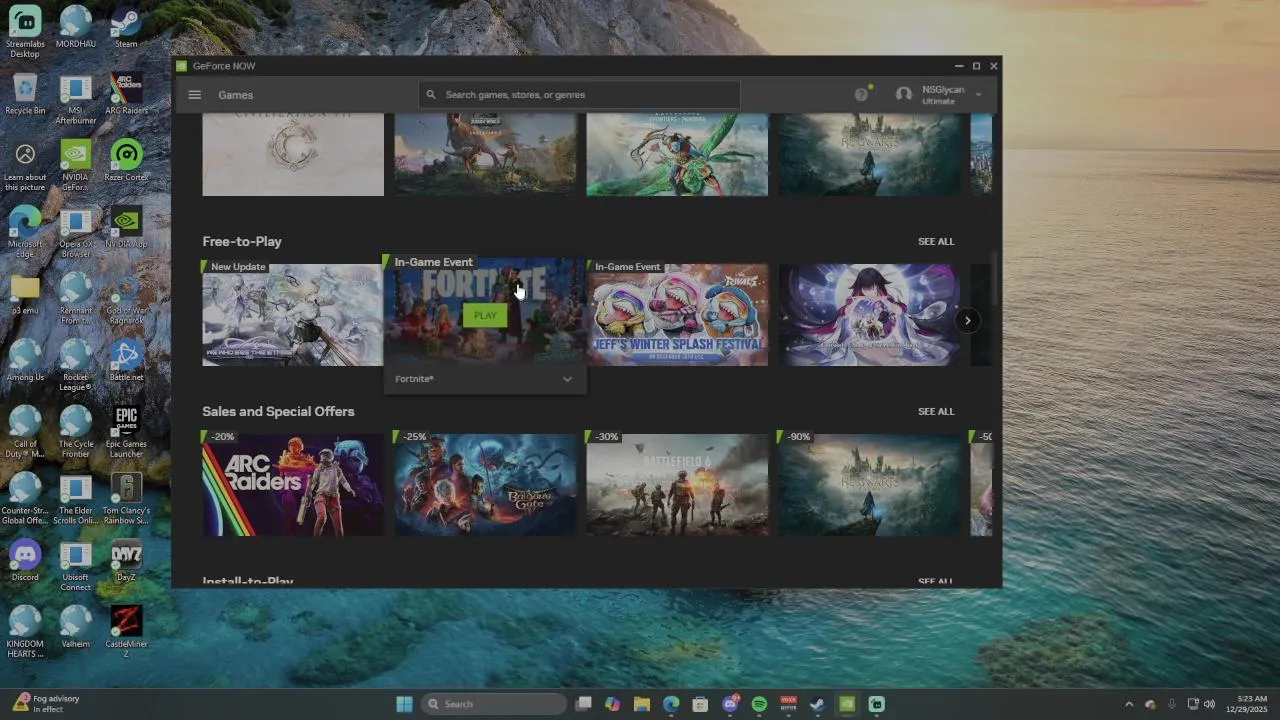1280x720 pixels.
Task: Select the Battlefield 6 -30% sale thumbnail
Action: [x=677, y=485]
